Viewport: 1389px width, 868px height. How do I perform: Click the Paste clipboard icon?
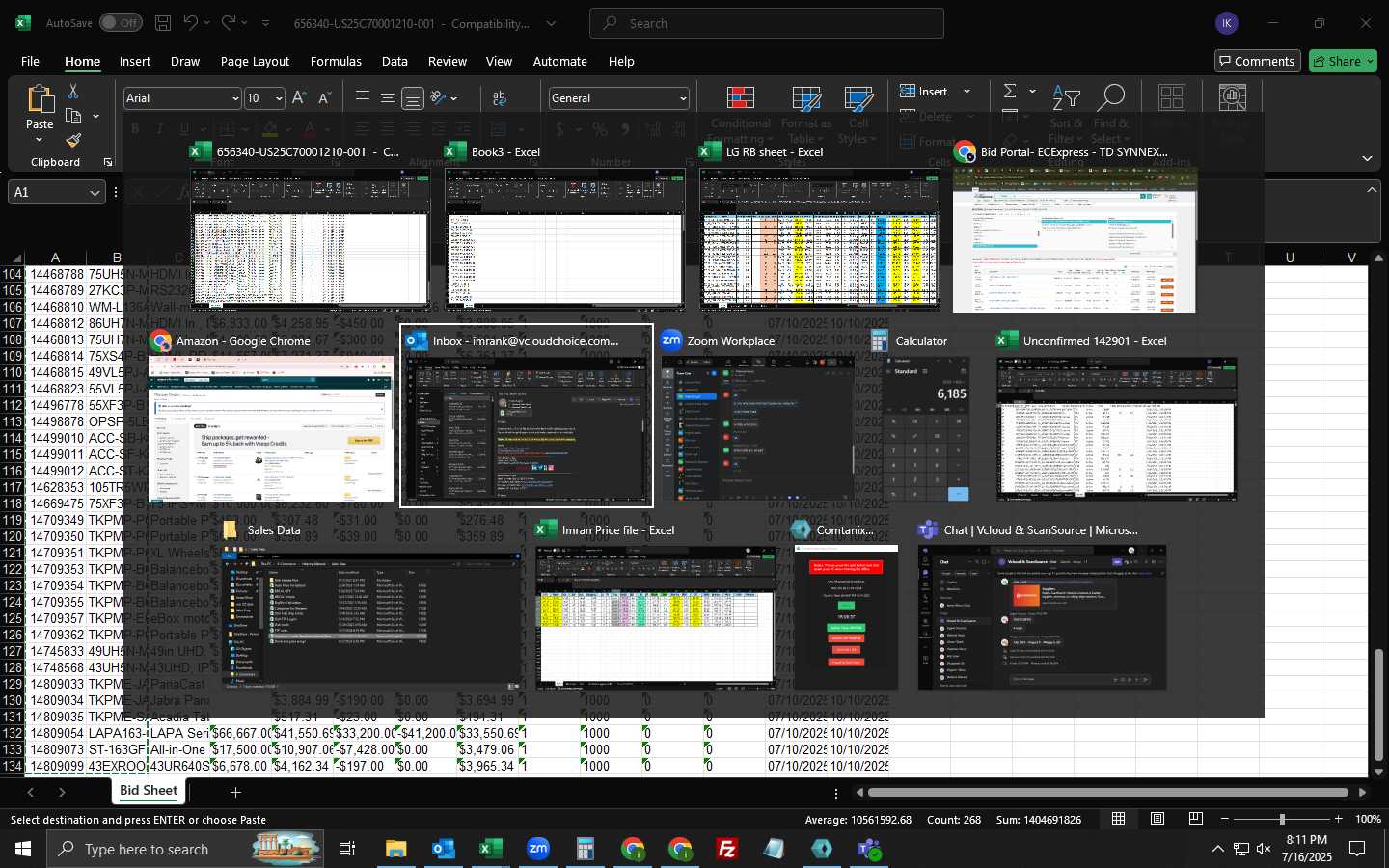click(40, 99)
